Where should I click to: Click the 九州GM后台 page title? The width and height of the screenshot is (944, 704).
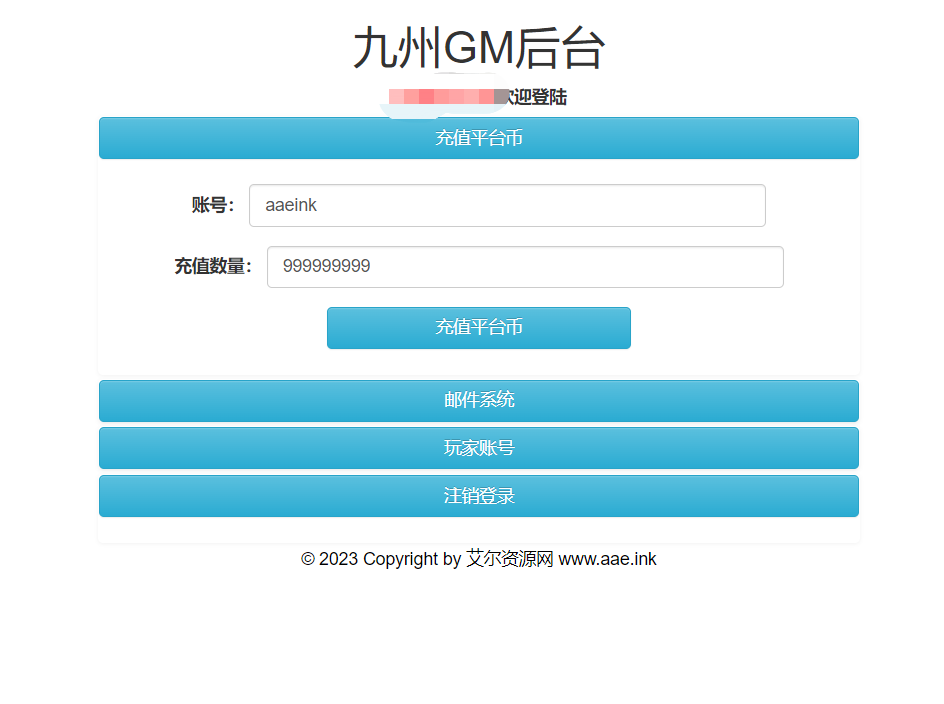point(479,48)
